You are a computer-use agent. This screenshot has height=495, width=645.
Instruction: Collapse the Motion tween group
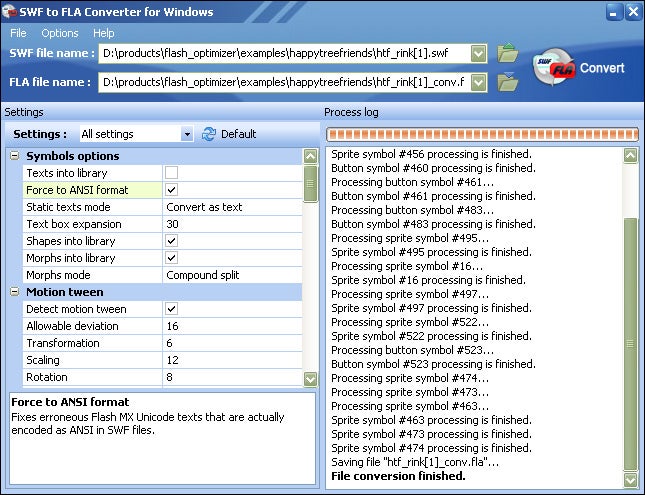click(x=14, y=292)
